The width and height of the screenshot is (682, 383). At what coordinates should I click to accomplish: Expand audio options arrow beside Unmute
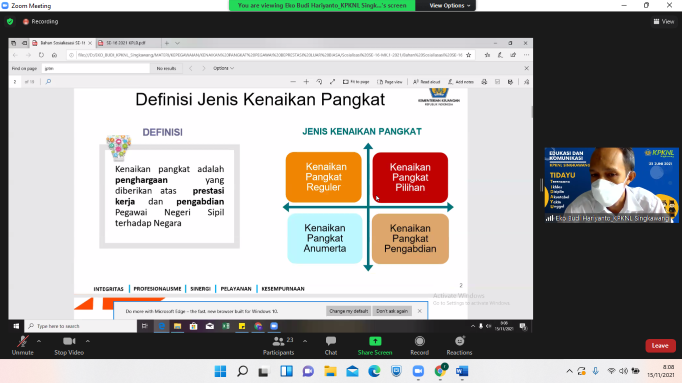coord(39,341)
